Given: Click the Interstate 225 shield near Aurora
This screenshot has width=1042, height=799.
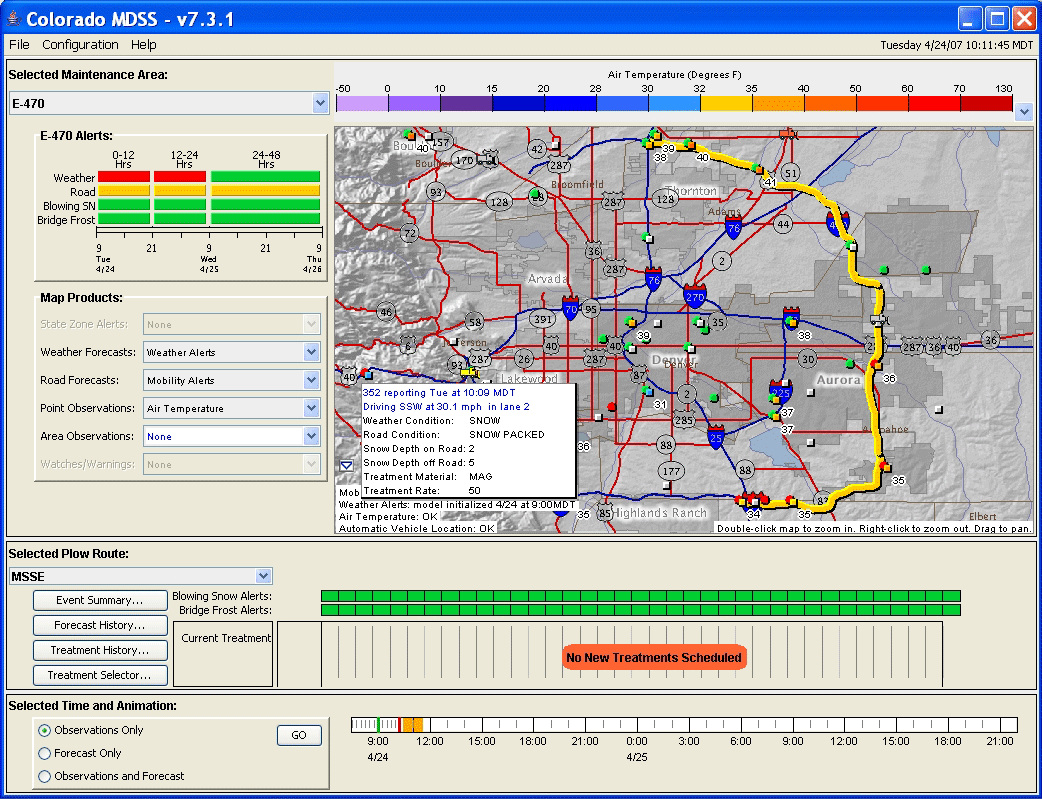Looking at the screenshot, I should [781, 391].
